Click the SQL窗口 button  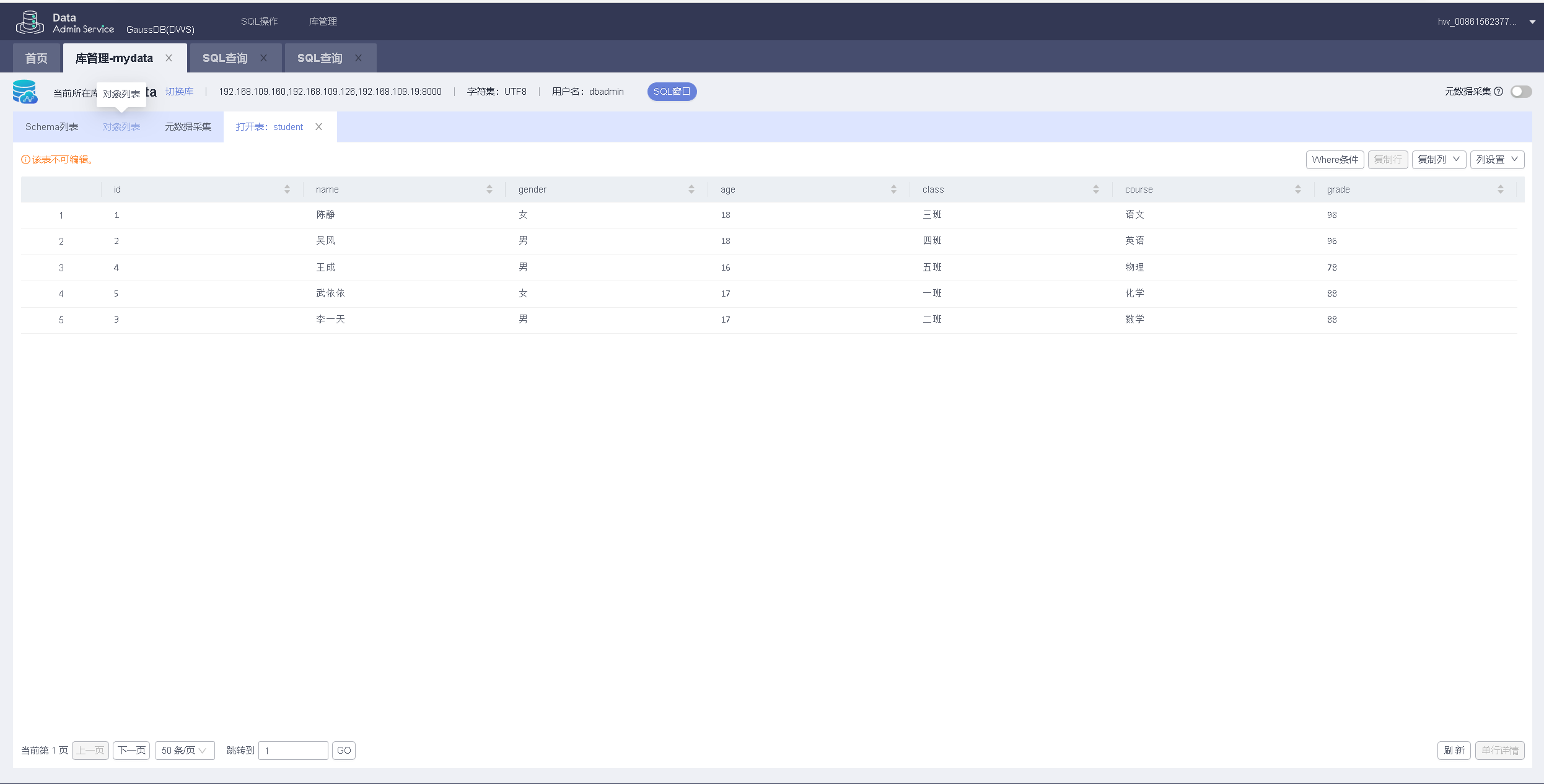[672, 92]
